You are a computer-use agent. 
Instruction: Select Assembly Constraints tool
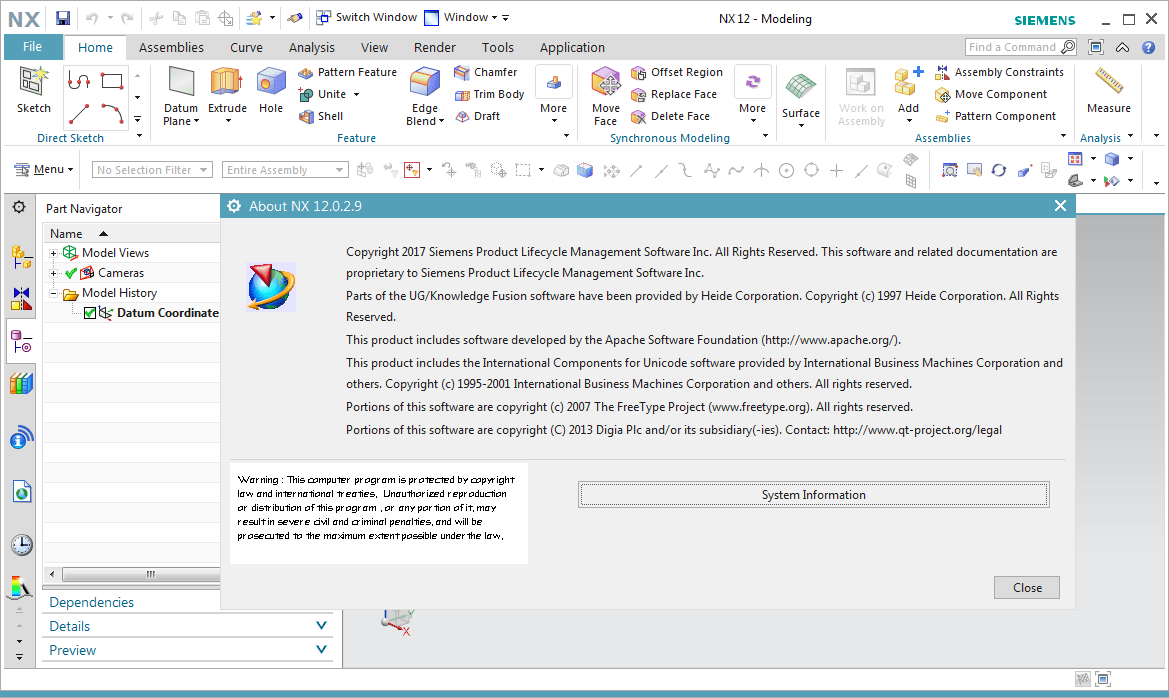pos(1000,72)
